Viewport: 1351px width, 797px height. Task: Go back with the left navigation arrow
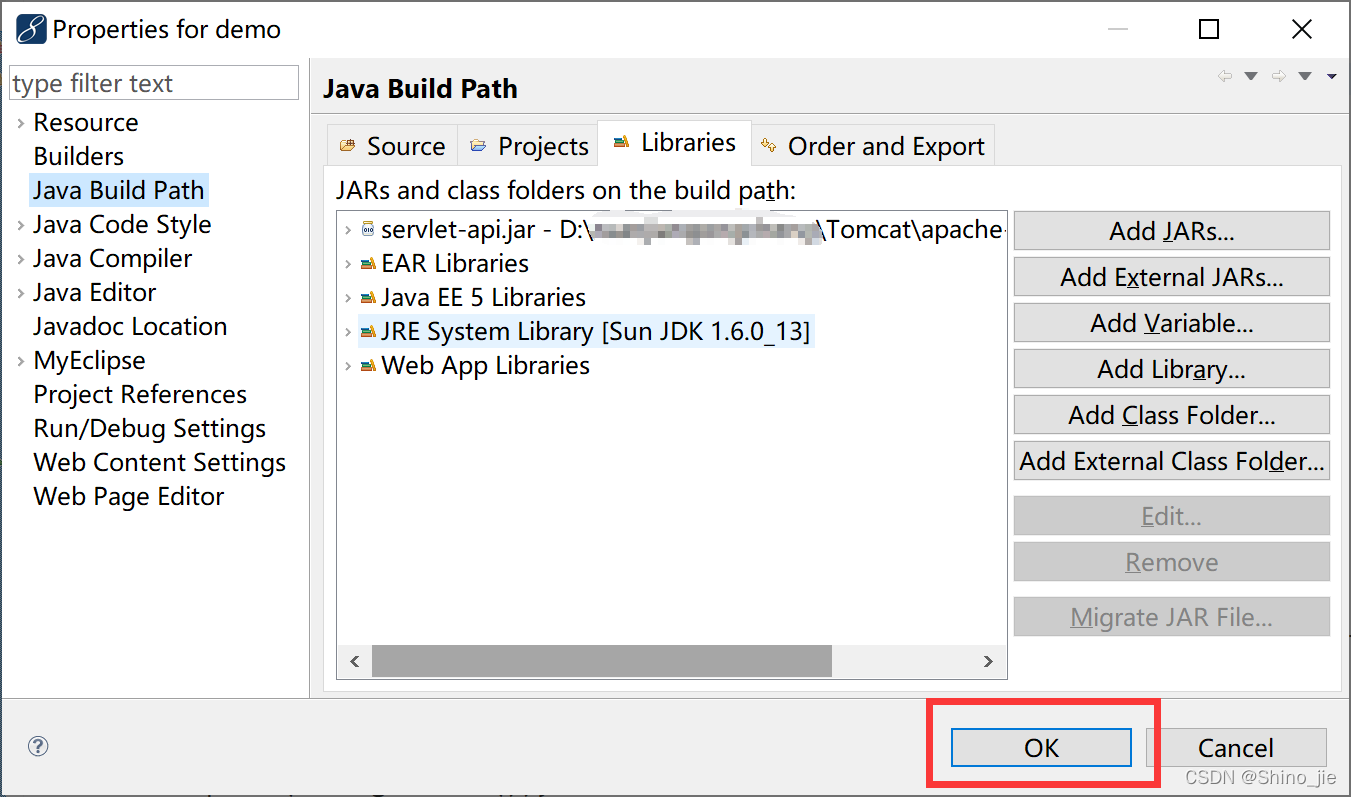(x=1225, y=76)
